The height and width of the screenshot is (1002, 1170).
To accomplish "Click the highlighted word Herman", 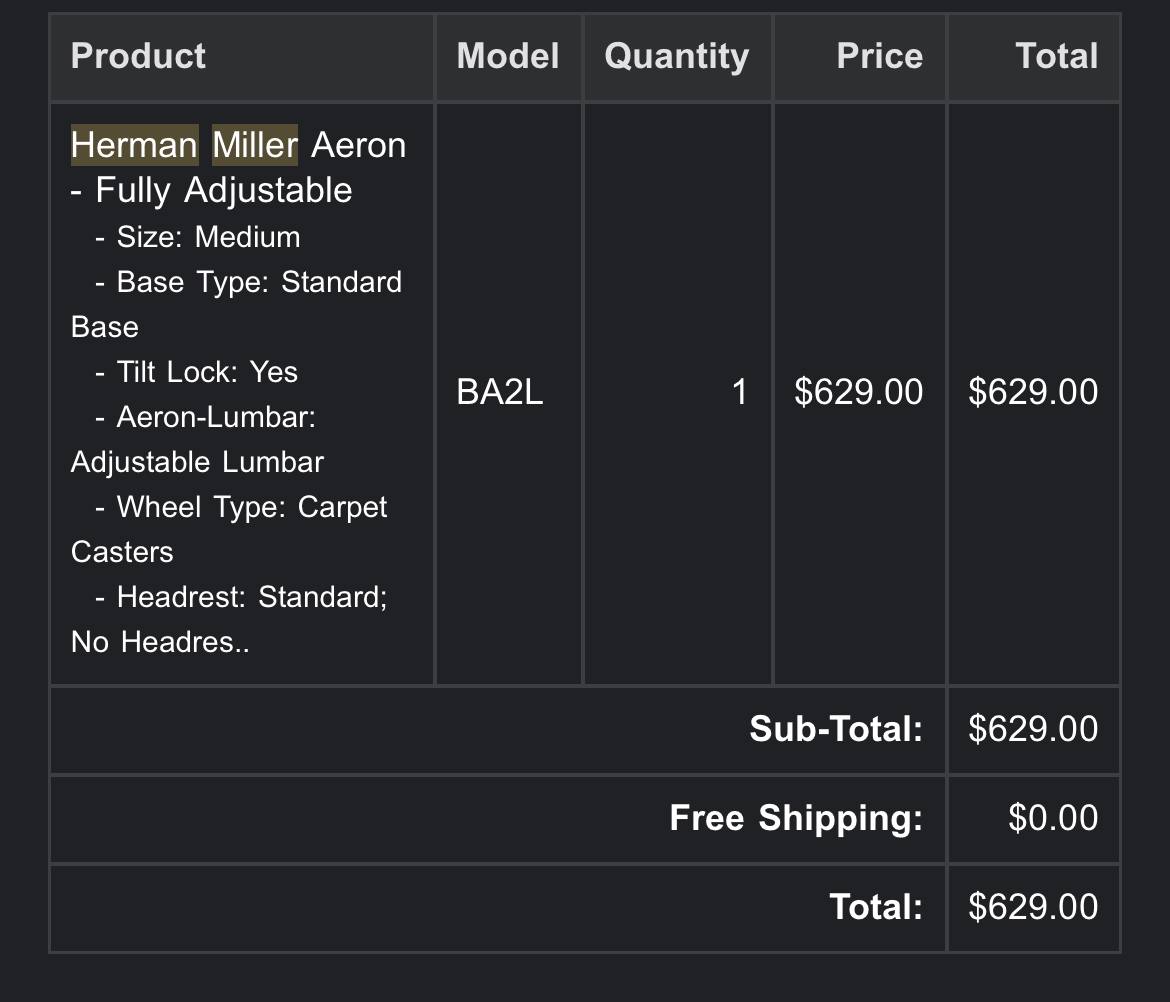I will coord(134,145).
